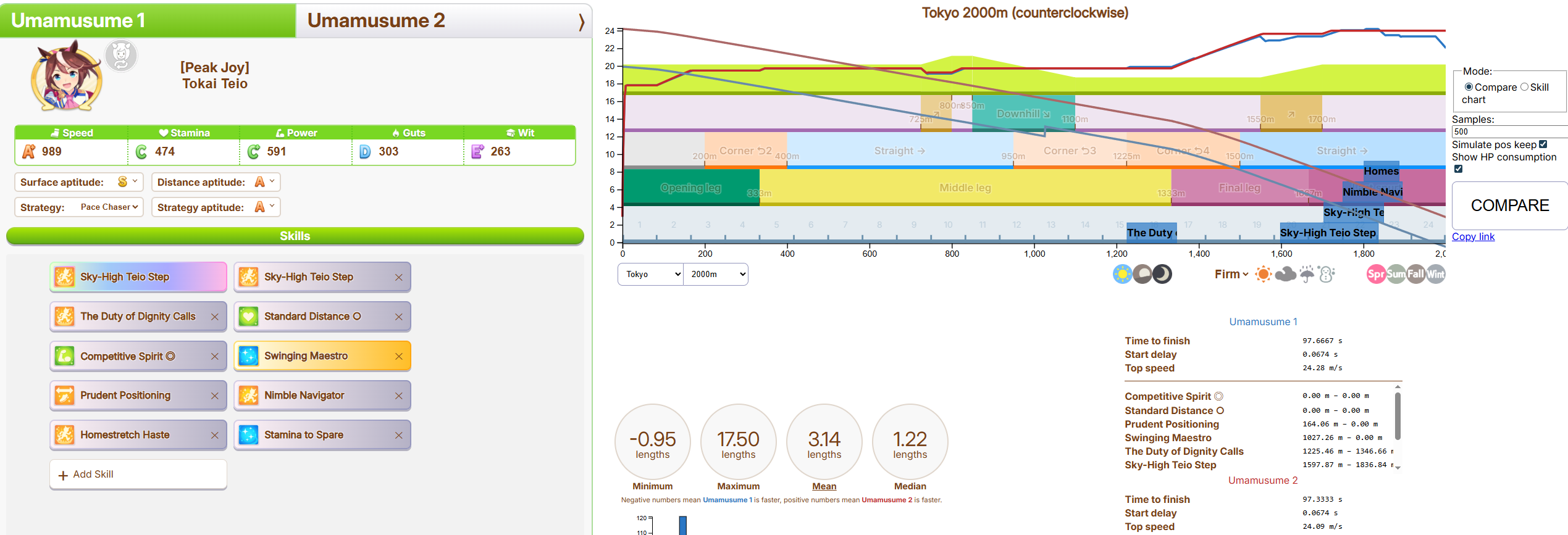This screenshot has height=535, width=1568.
Task: Click Tokai Teio character portrait
Action: pos(67,77)
